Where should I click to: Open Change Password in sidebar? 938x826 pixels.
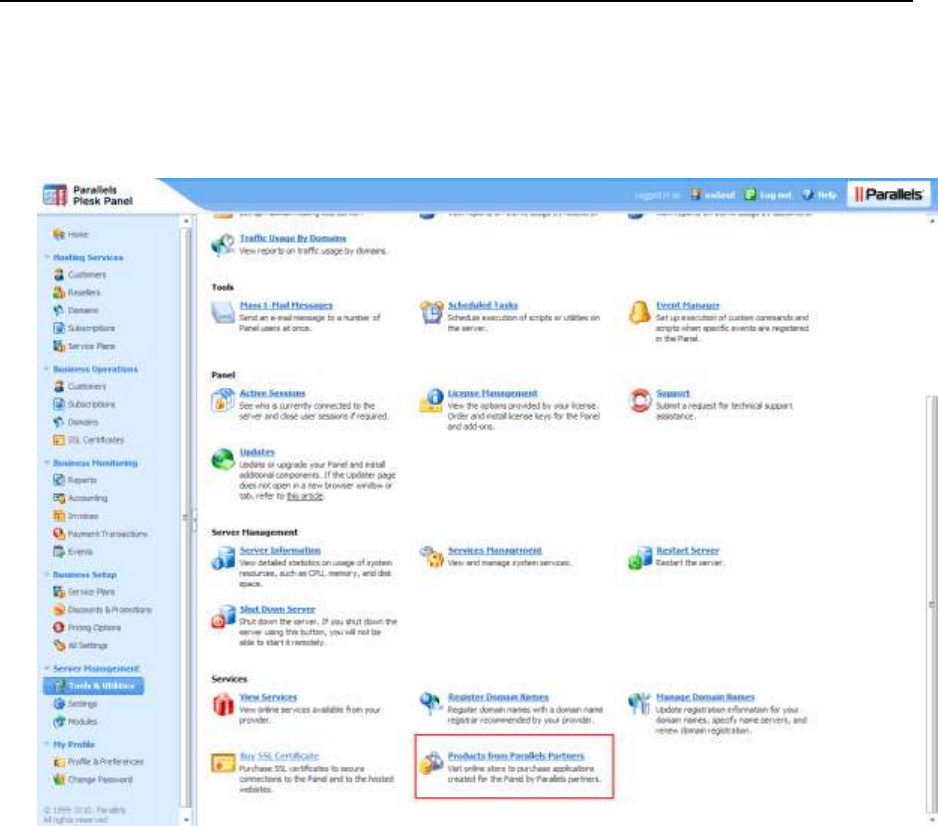100,779
